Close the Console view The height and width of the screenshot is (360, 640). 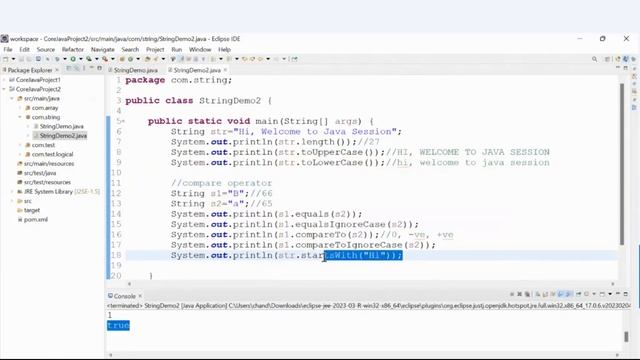(x=140, y=296)
